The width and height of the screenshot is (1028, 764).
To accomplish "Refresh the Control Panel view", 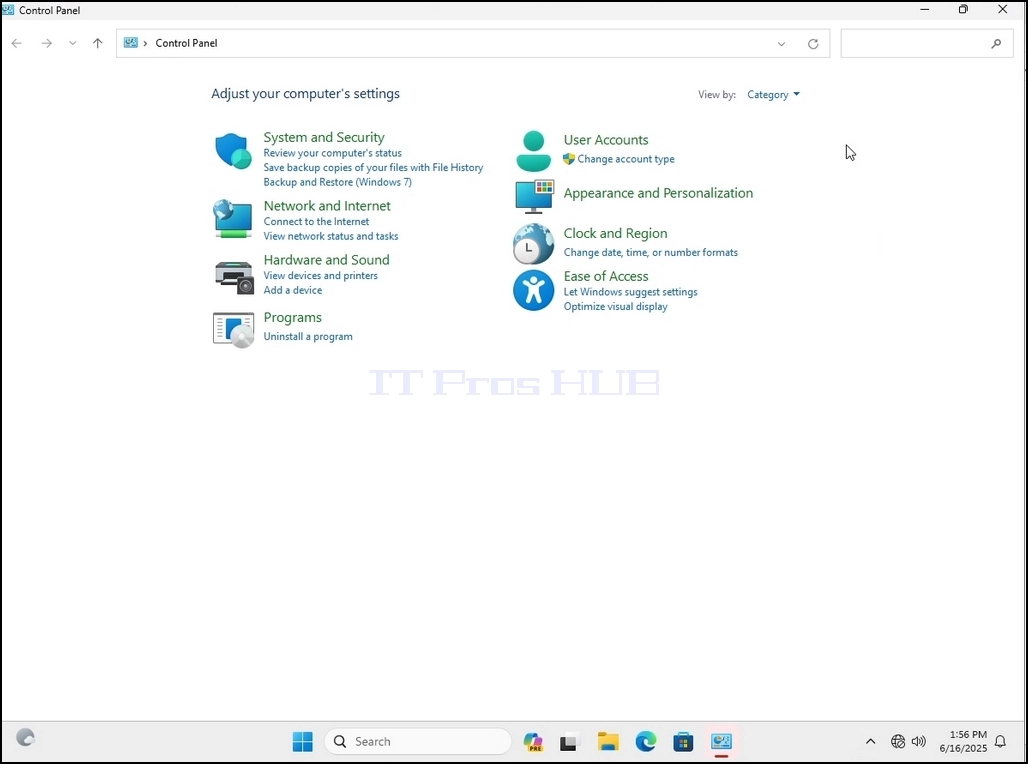I will 813,44.
